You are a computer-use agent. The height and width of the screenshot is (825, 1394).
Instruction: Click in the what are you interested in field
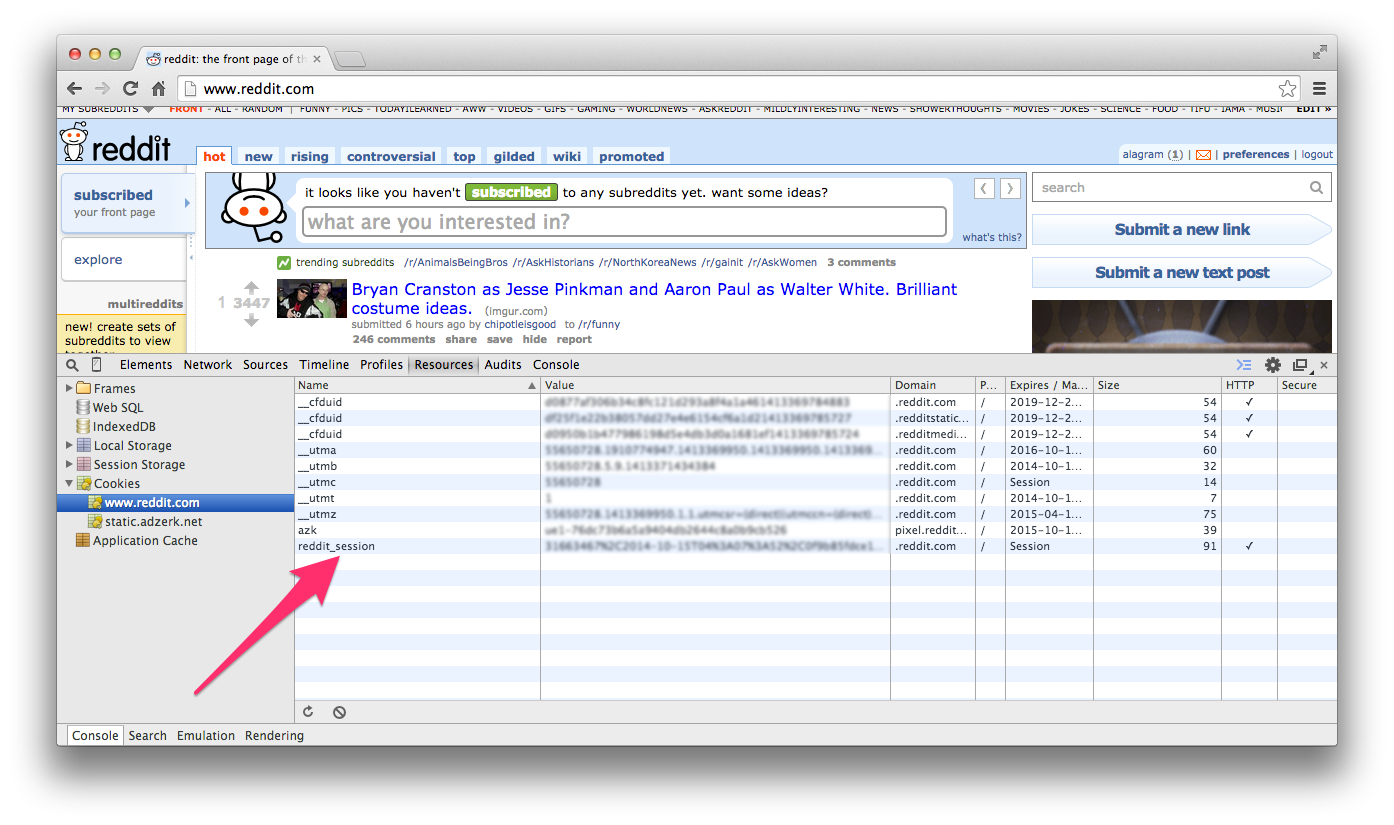[x=624, y=222]
